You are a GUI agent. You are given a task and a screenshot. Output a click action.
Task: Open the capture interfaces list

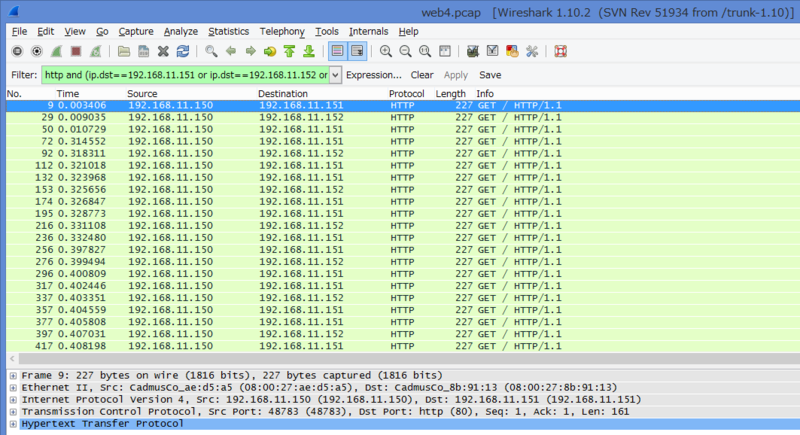click(17, 51)
